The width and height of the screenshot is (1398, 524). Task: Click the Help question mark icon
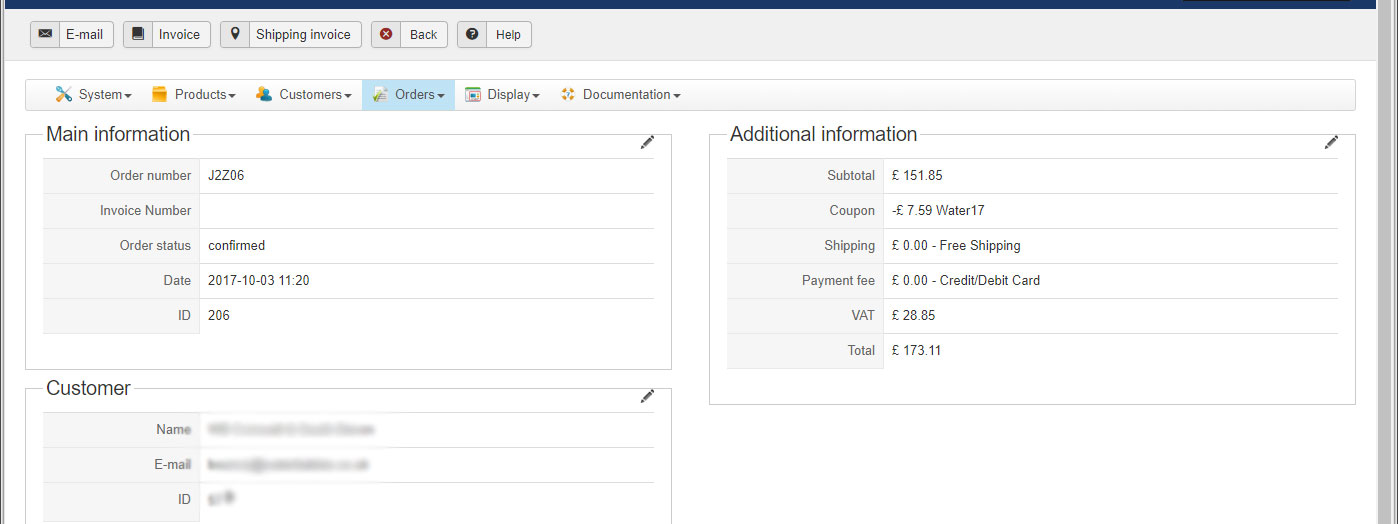point(472,34)
